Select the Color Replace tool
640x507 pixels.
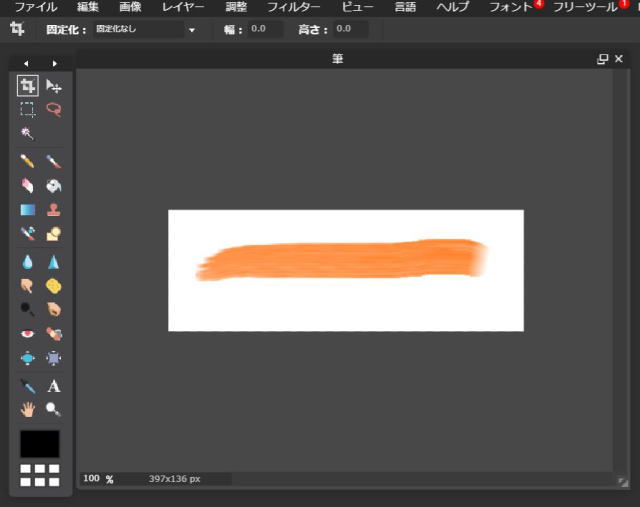pos(28,233)
